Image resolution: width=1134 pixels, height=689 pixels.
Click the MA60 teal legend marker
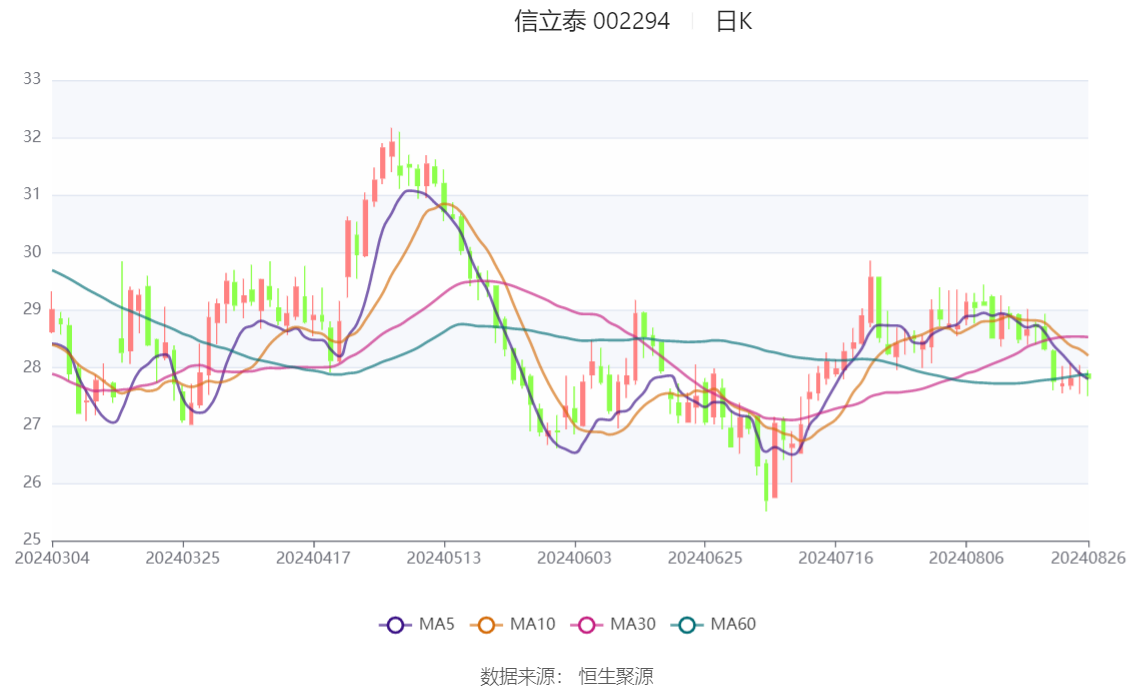(x=687, y=625)
